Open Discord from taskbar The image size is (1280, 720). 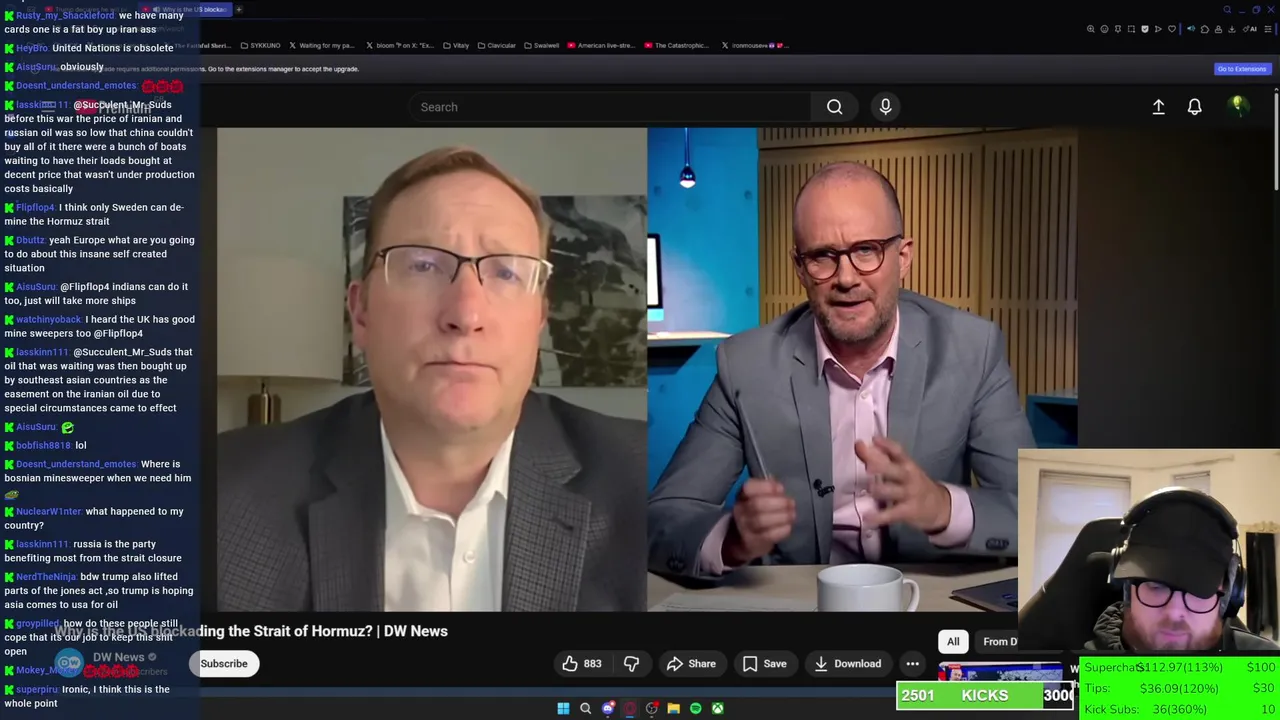(607, 708)
